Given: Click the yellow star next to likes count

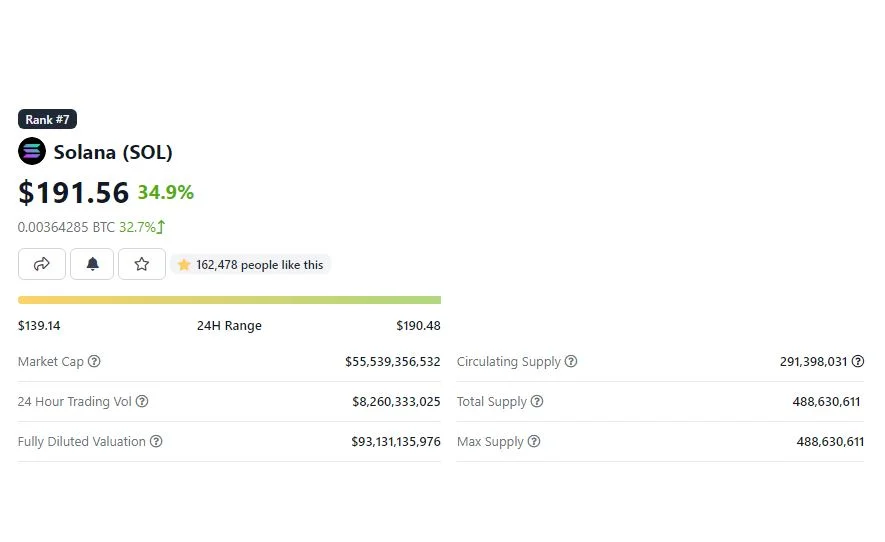Looking at the screenshot, I should coord(183,264).
